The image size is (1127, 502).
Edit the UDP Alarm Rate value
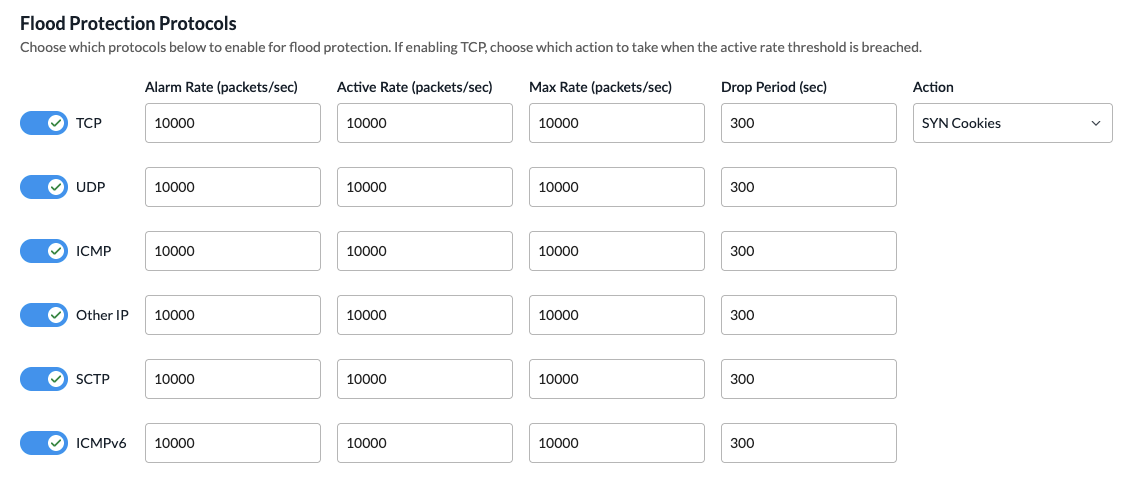[233, 187]
